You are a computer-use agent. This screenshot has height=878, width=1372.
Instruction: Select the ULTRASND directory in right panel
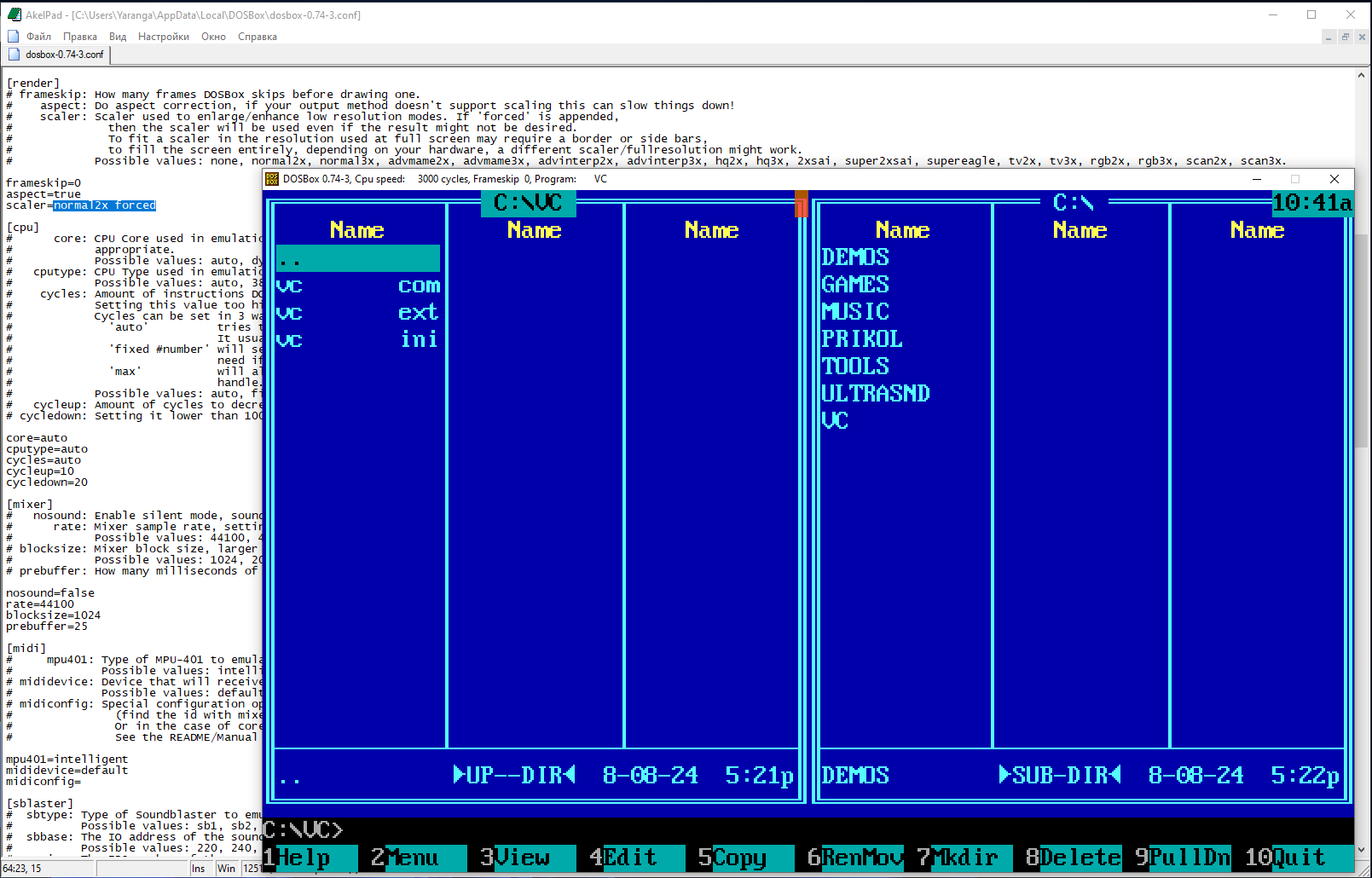click(x=876, y=394)
